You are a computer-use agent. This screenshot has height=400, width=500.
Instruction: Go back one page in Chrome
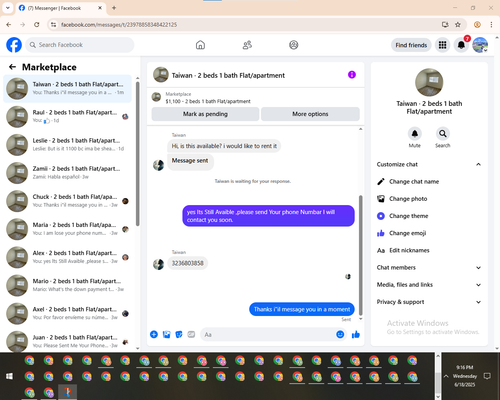click(9, 25)
